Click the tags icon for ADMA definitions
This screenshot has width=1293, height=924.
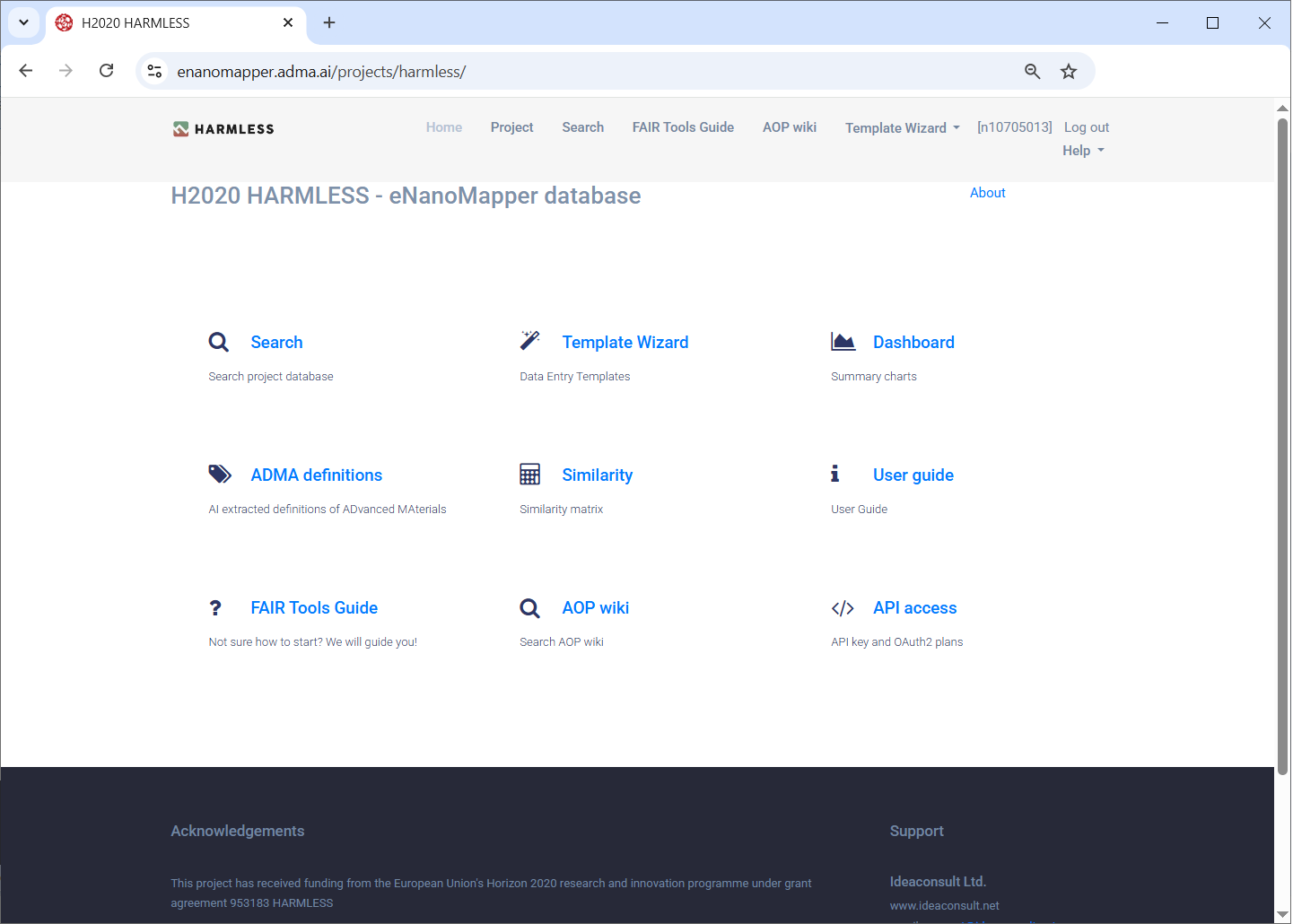tap(220, 475)
